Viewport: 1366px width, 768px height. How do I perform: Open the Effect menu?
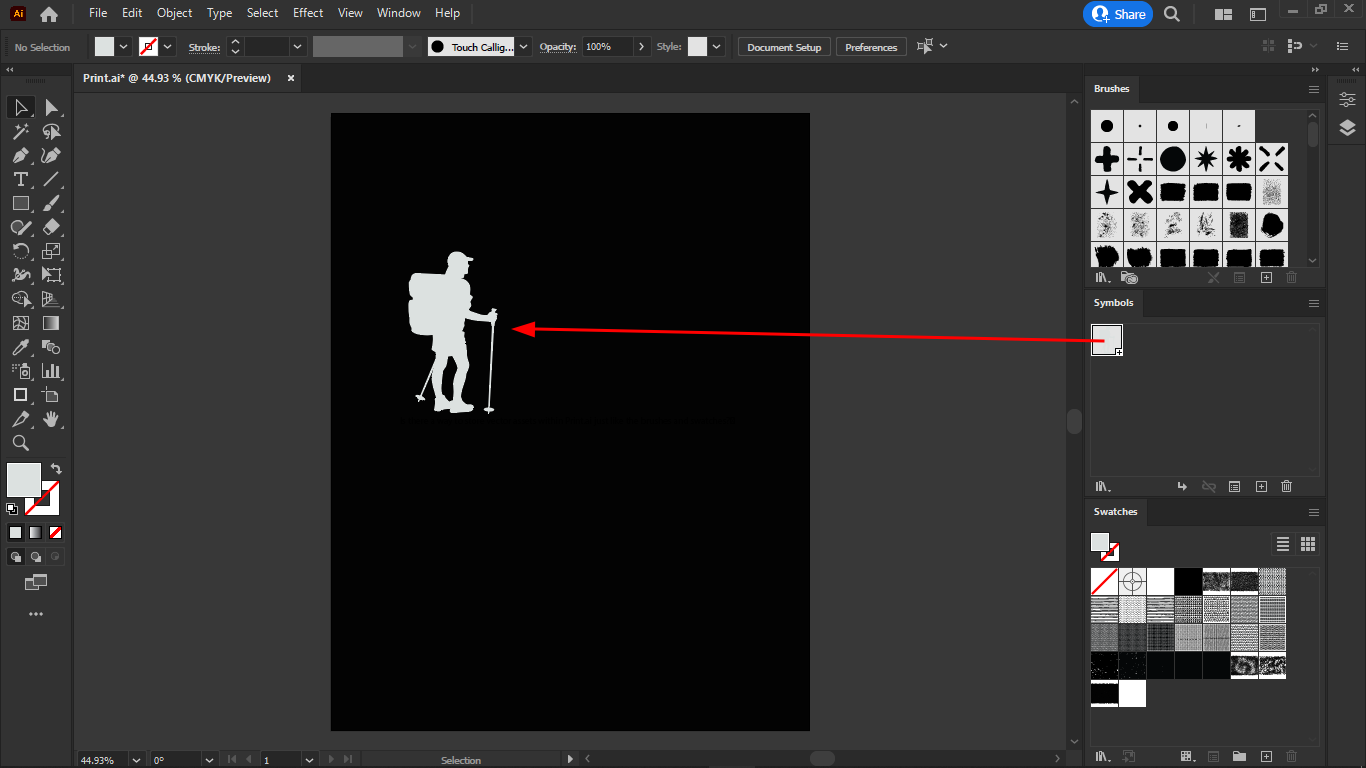(307, 13)
